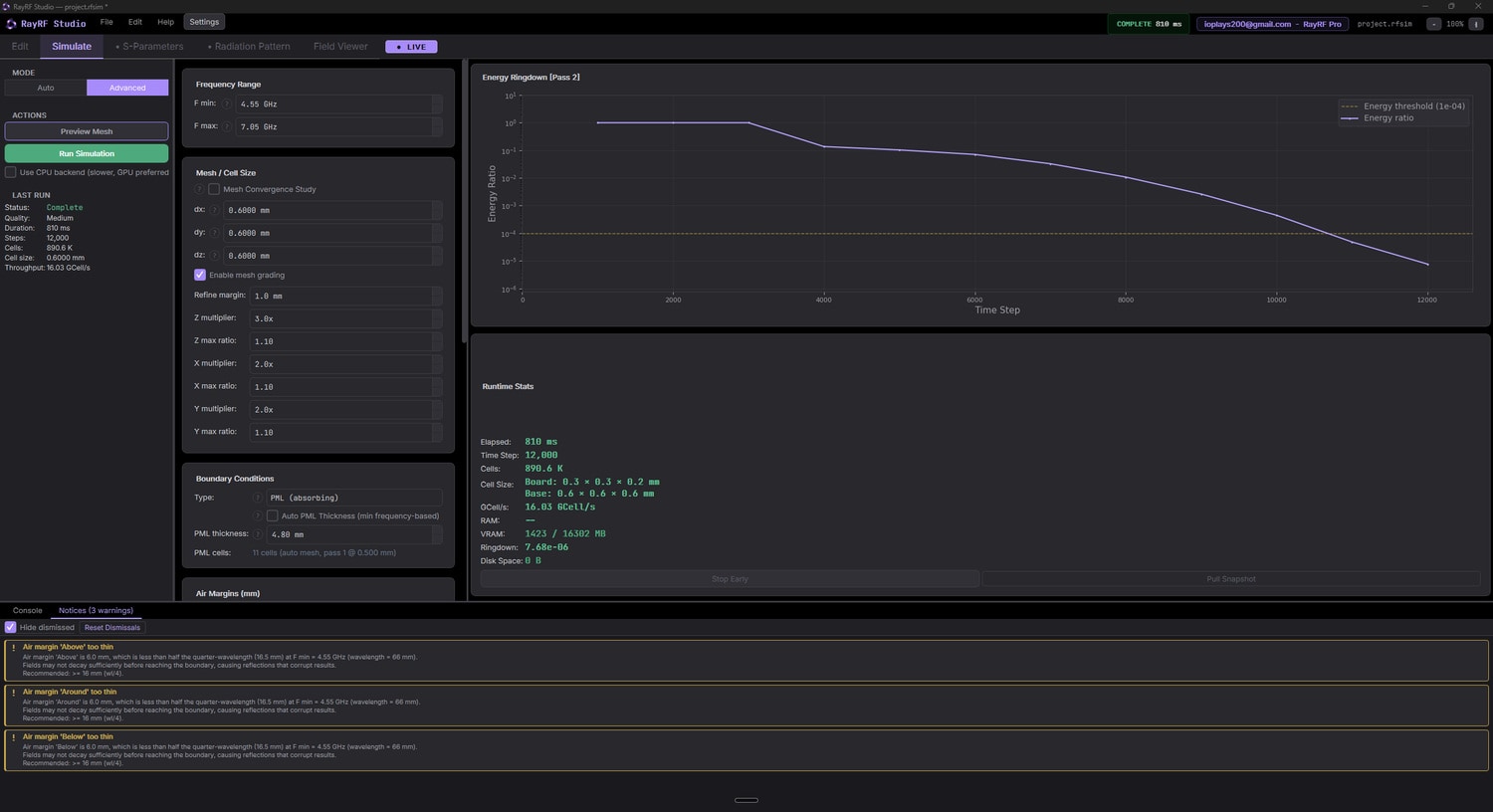Viewport: 1493px width, 812px height.
Task: Open the Field Viewer tab
Action: point(340,46)
